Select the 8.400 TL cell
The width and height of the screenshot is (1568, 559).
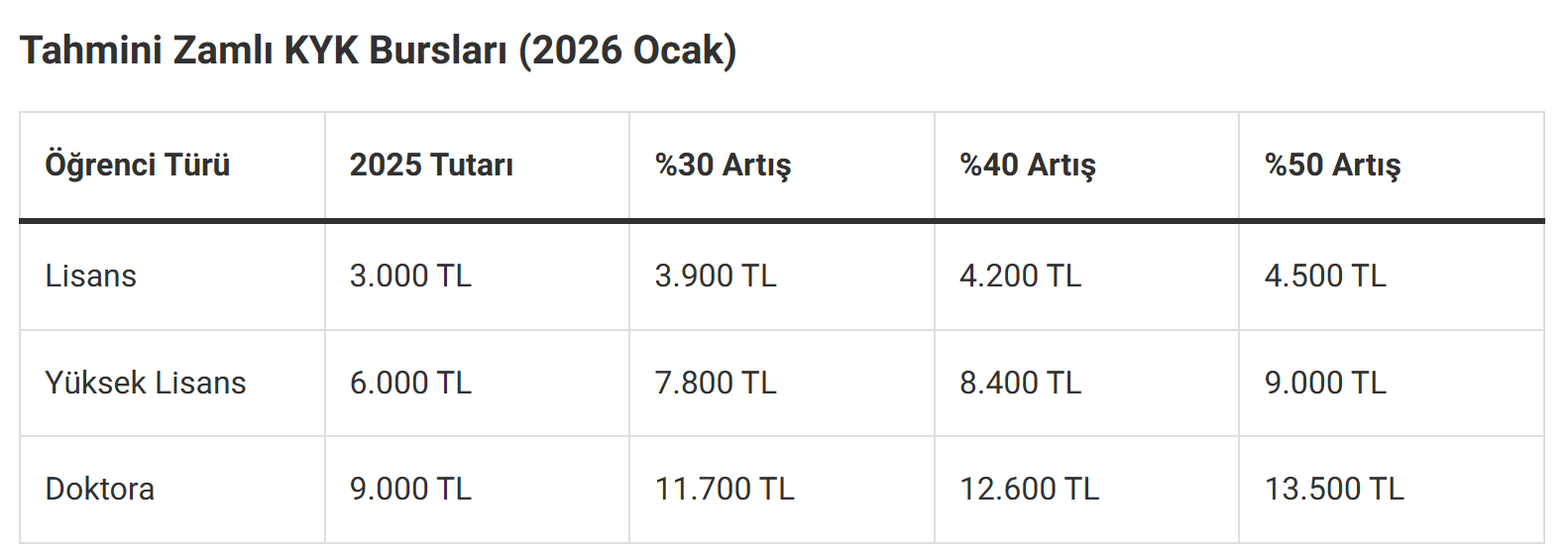point(1020,383)
